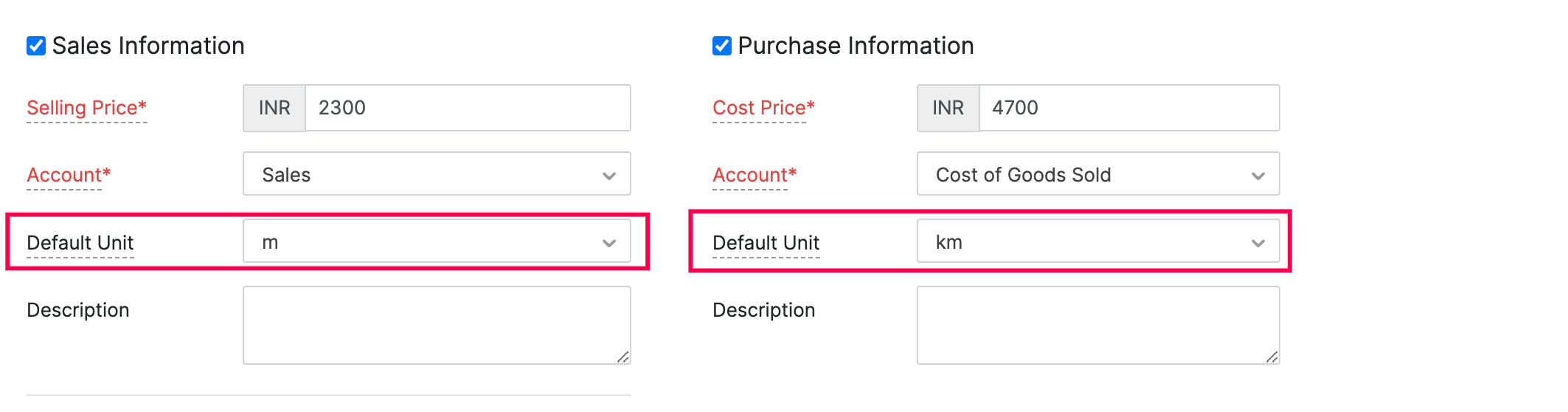Click the sales description resize handle

[623, 357]
